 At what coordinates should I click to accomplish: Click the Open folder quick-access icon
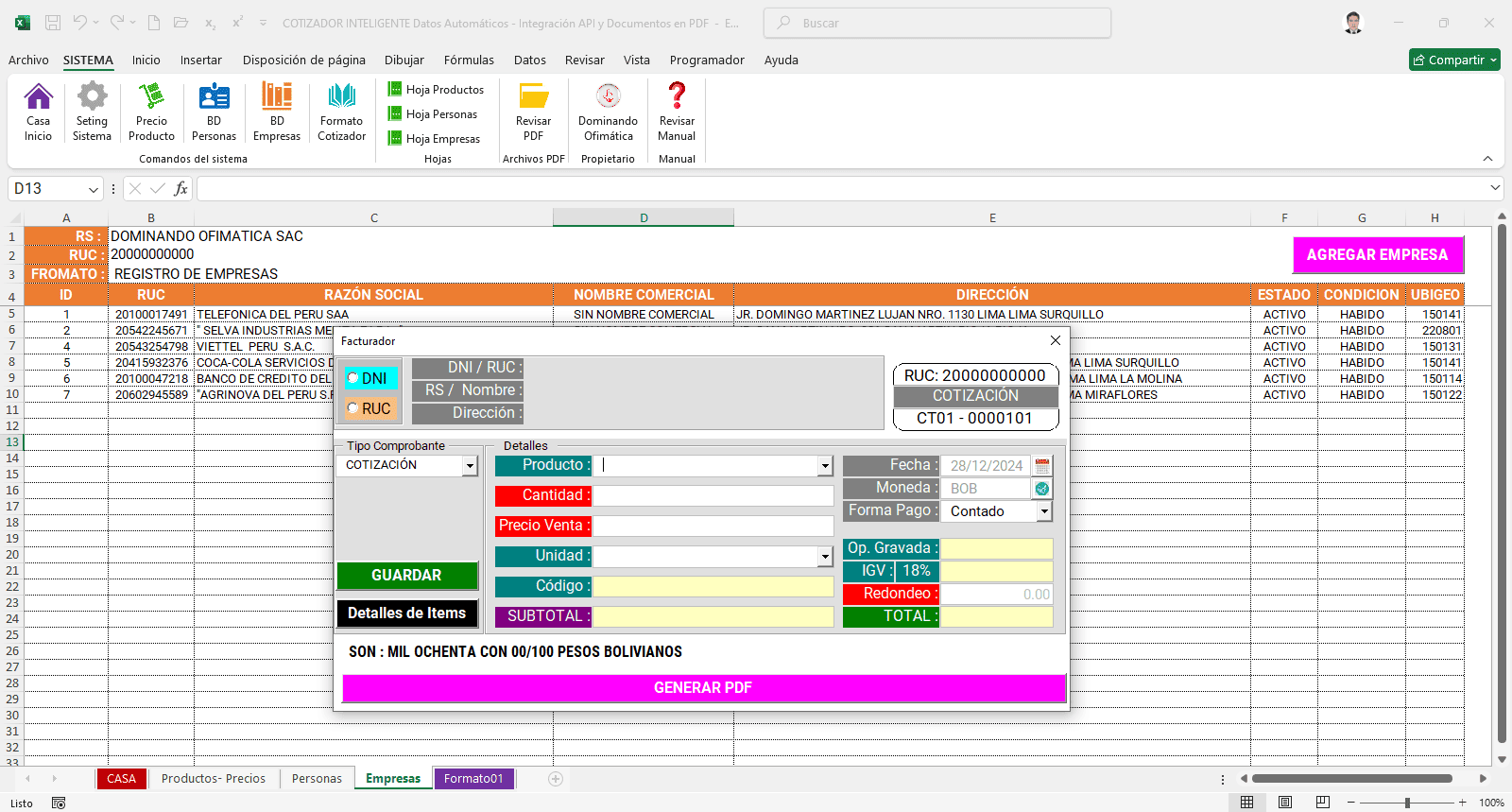coord(180,23)
